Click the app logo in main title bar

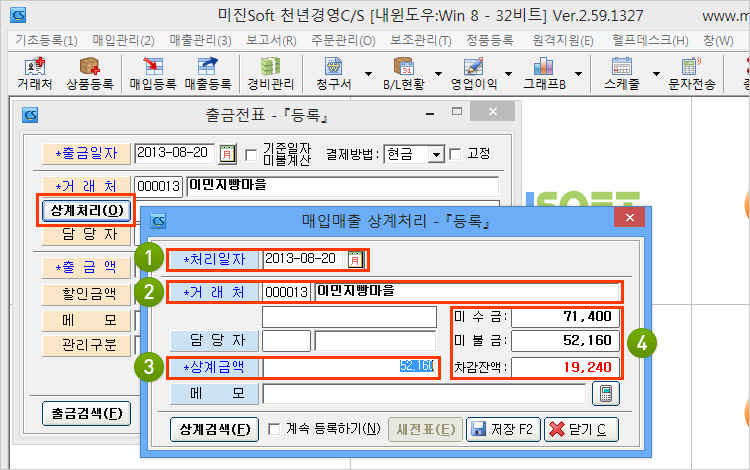click(18, 15)
